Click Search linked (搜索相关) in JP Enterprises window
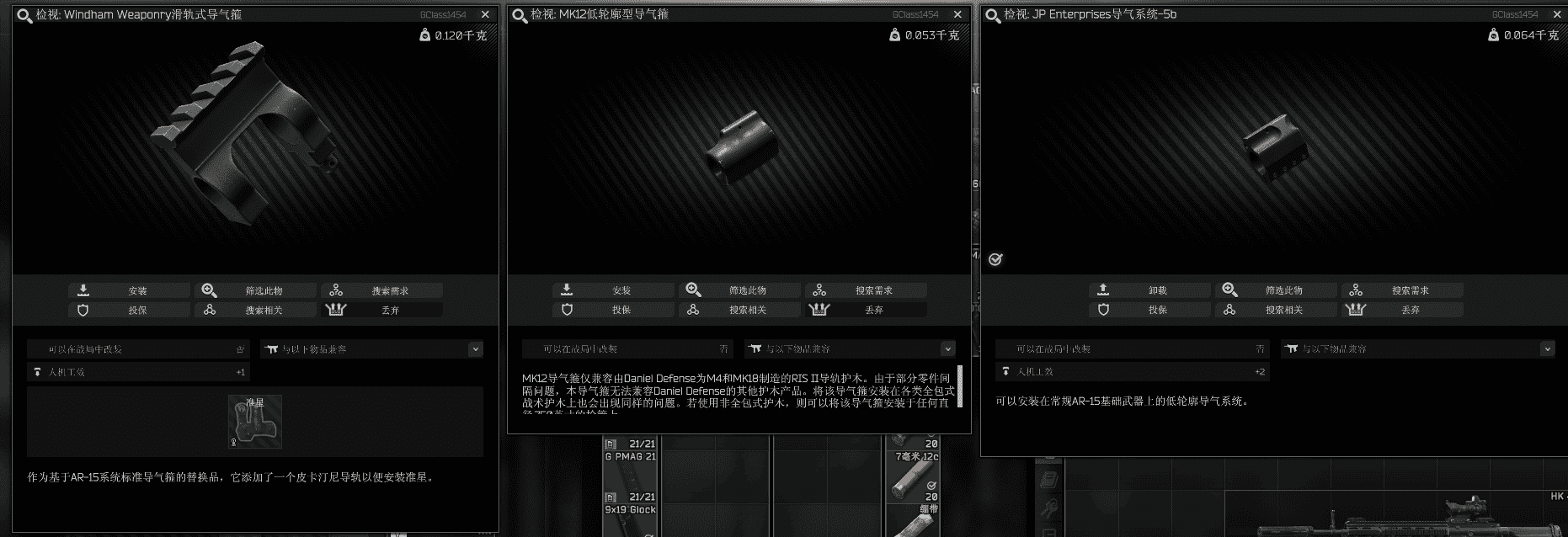The image size is (1568, 537). (1276, 309)
